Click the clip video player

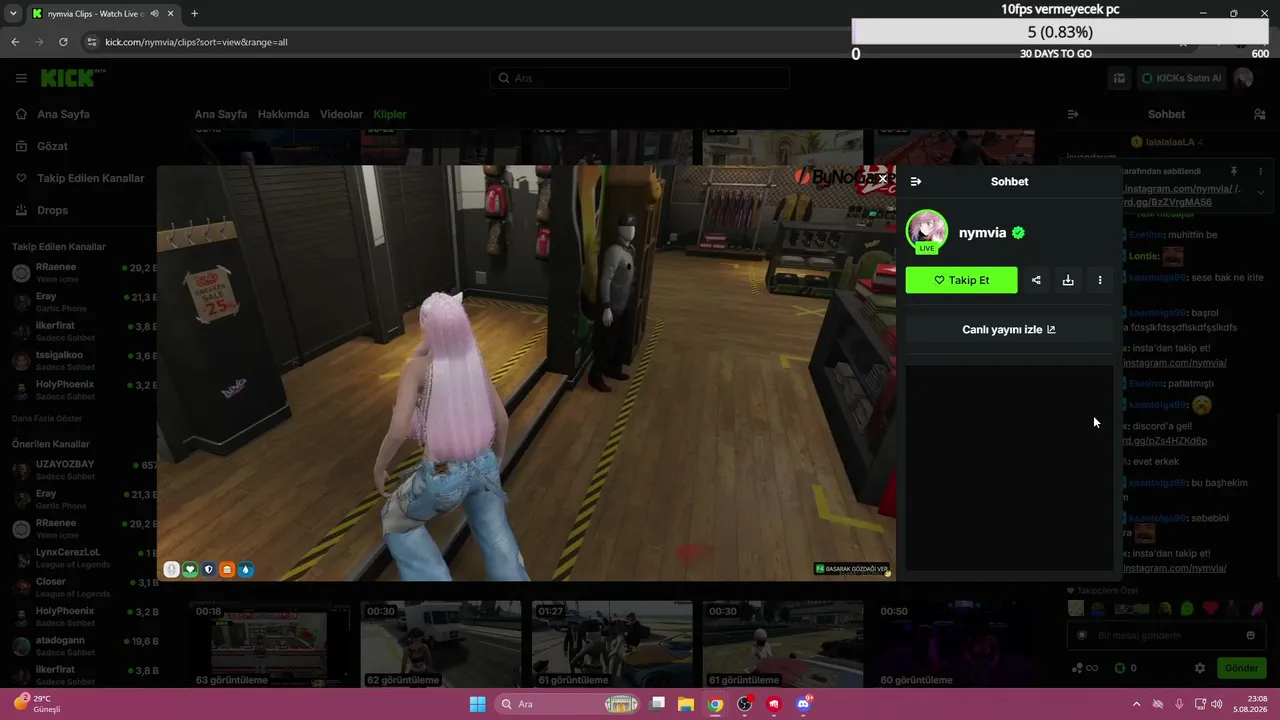526,373
